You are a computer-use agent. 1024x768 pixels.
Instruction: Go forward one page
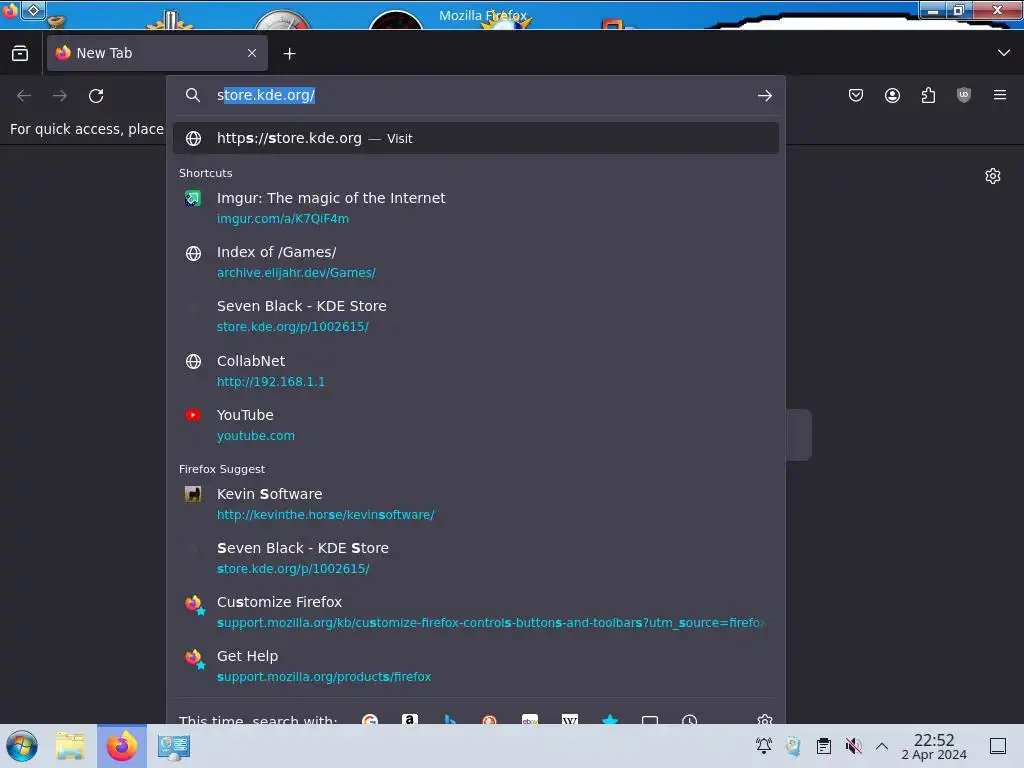[x=60, y=96]
